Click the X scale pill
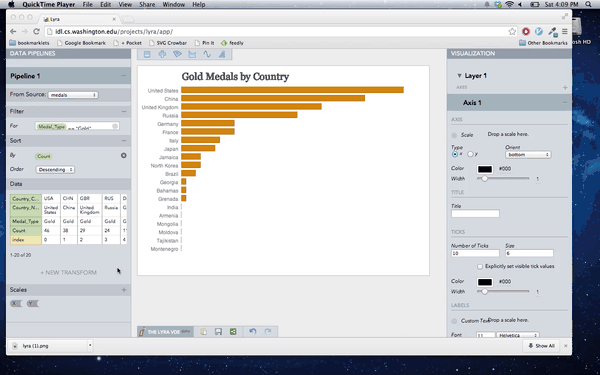This screenshot has height=375, width=600. coord(16,304)
